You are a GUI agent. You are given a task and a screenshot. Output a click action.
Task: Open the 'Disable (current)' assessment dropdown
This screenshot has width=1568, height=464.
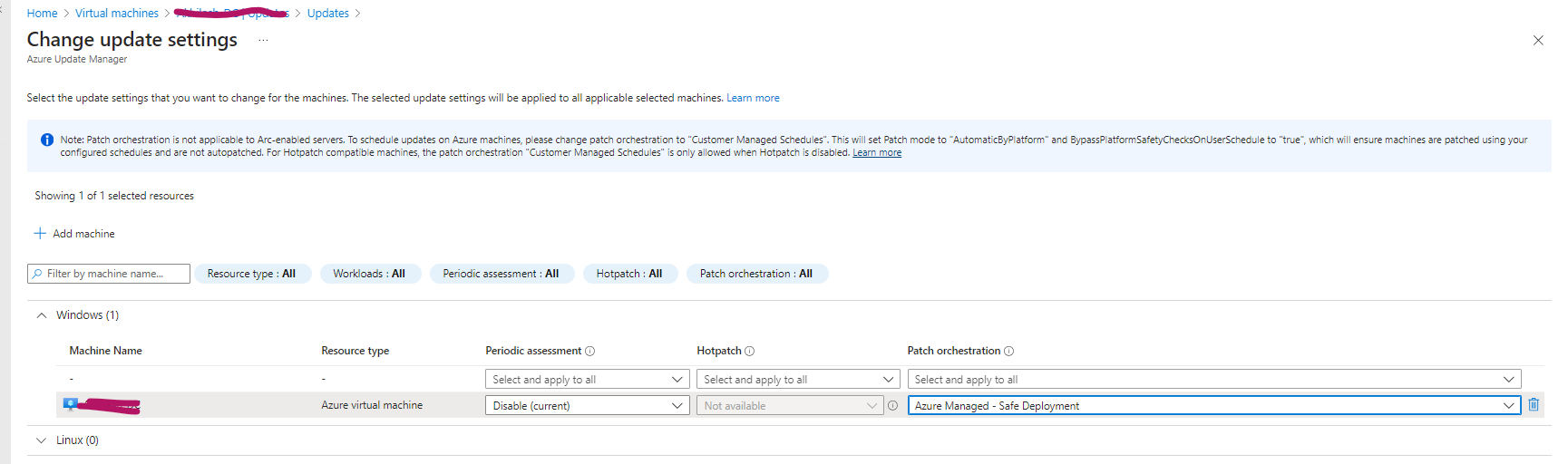pyautogui.click(x=588, y=405)
